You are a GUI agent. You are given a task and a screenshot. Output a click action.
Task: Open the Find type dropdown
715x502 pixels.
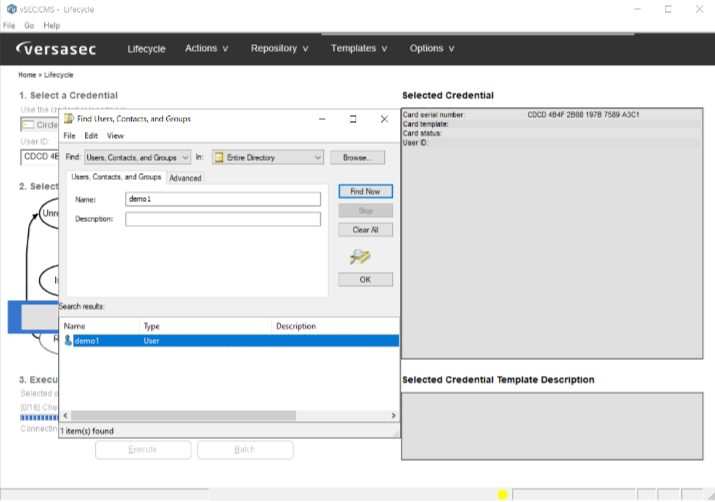pos(137,158)
